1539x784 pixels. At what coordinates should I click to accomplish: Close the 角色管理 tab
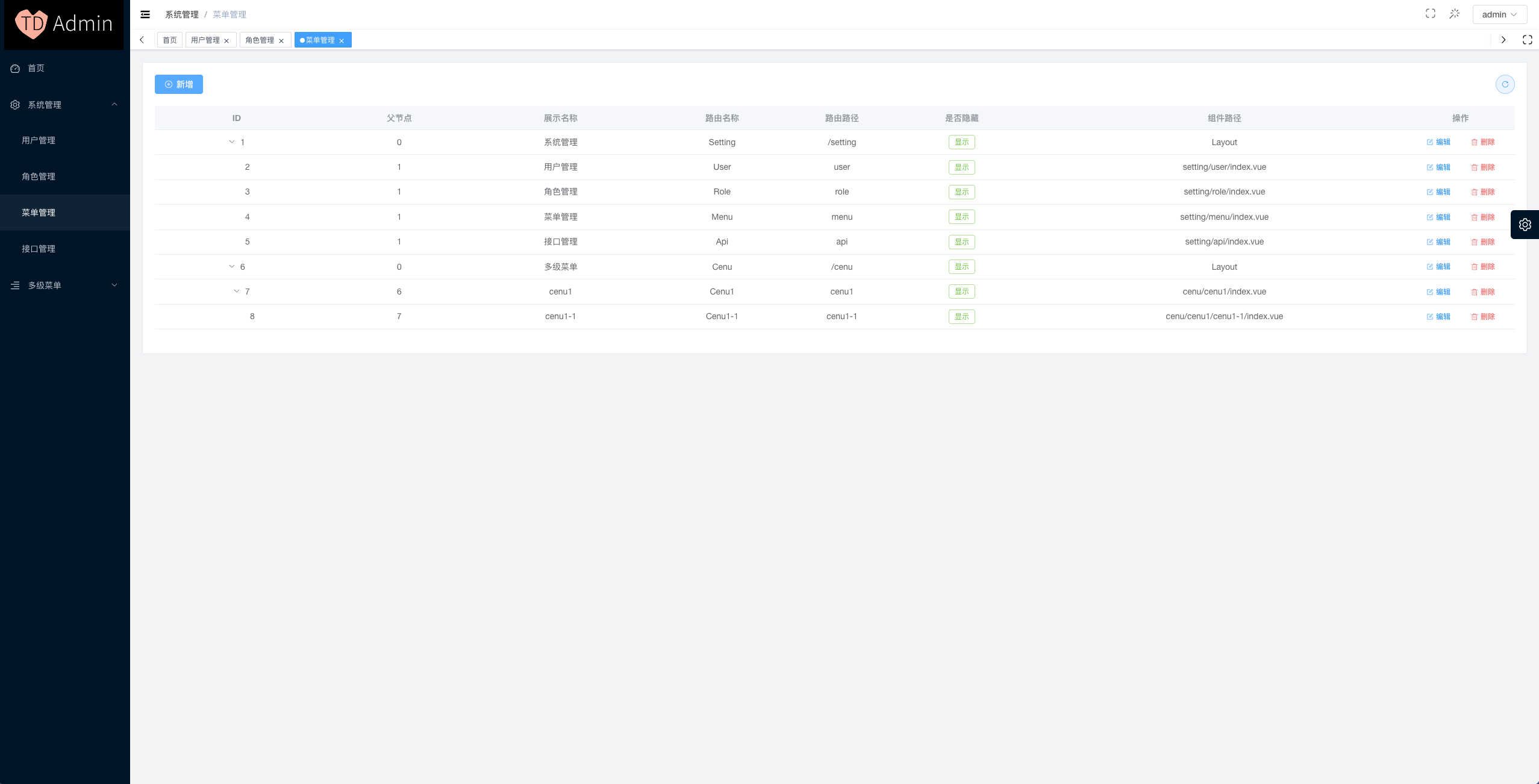click(x=281, y=41)
